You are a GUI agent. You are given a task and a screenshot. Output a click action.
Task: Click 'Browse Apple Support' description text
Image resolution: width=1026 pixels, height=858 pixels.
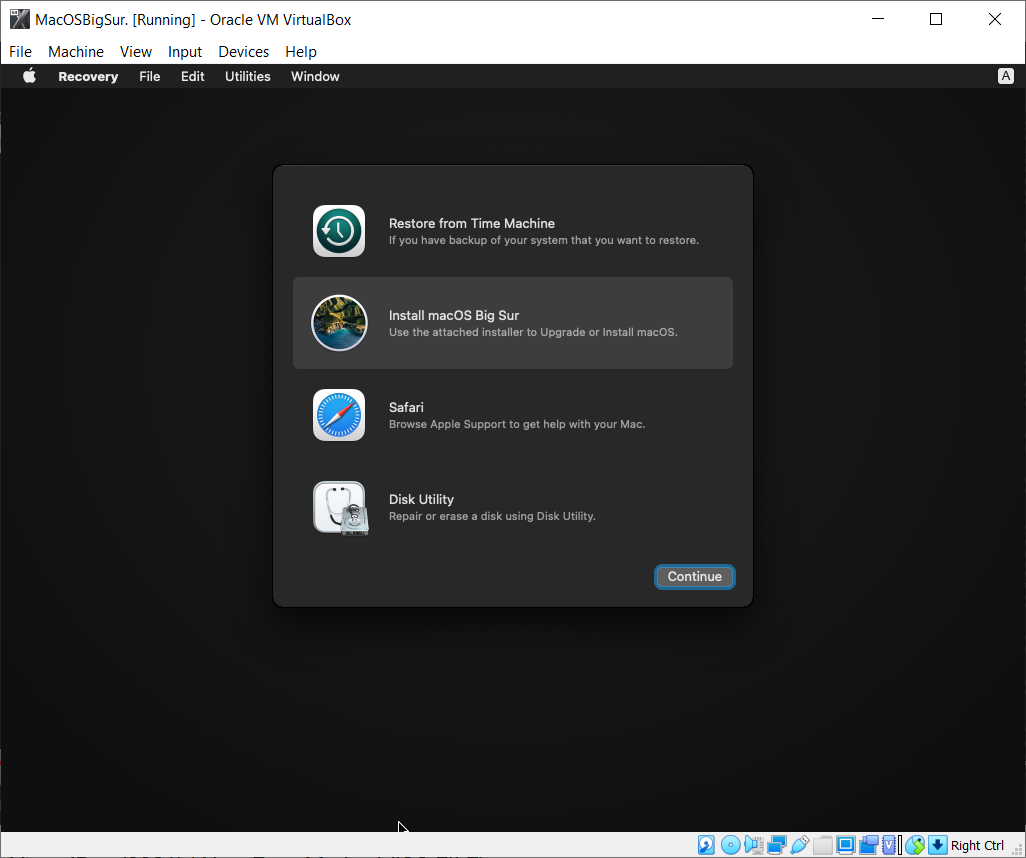point(517,424)
